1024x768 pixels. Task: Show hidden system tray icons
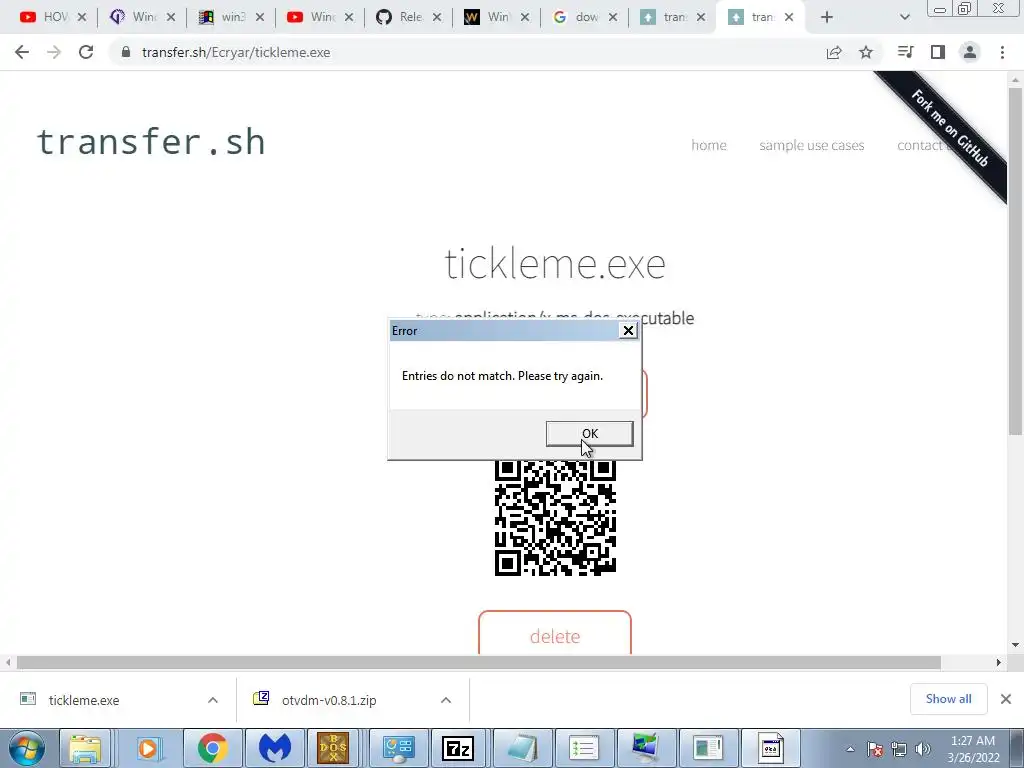[x=850, y=749]
